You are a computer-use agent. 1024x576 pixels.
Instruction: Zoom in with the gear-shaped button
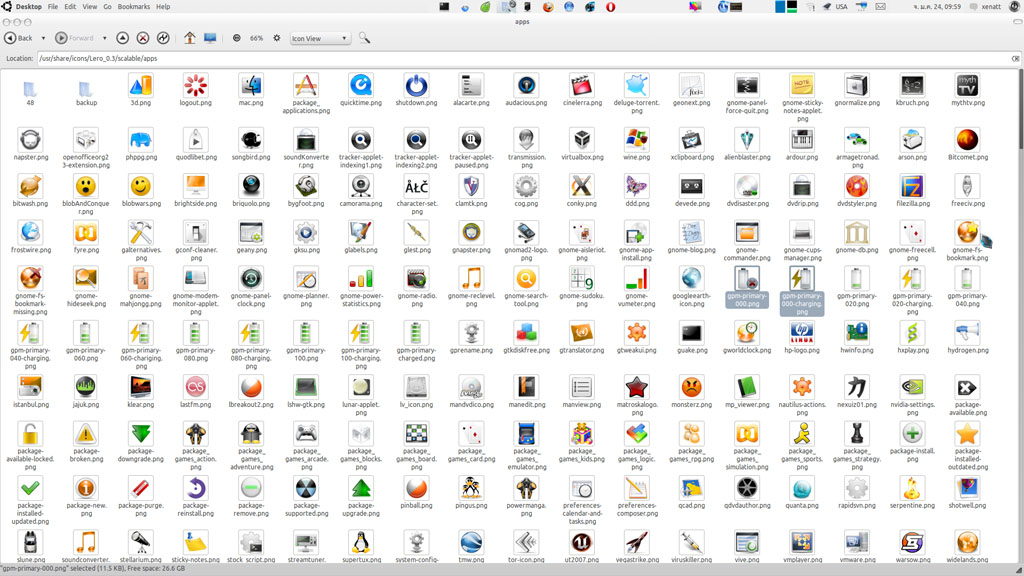click(277, 39)
